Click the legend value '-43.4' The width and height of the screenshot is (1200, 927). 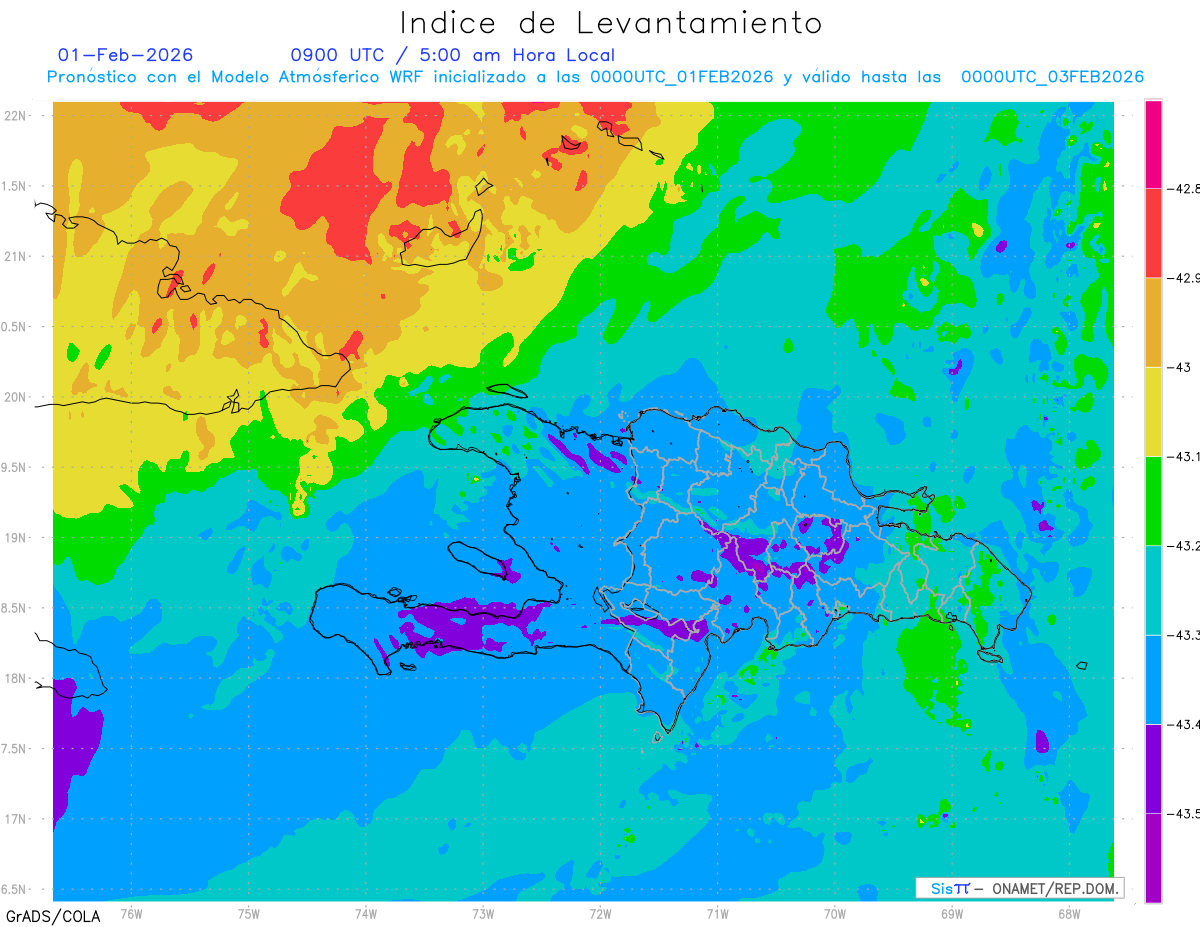pos(1184,724)
